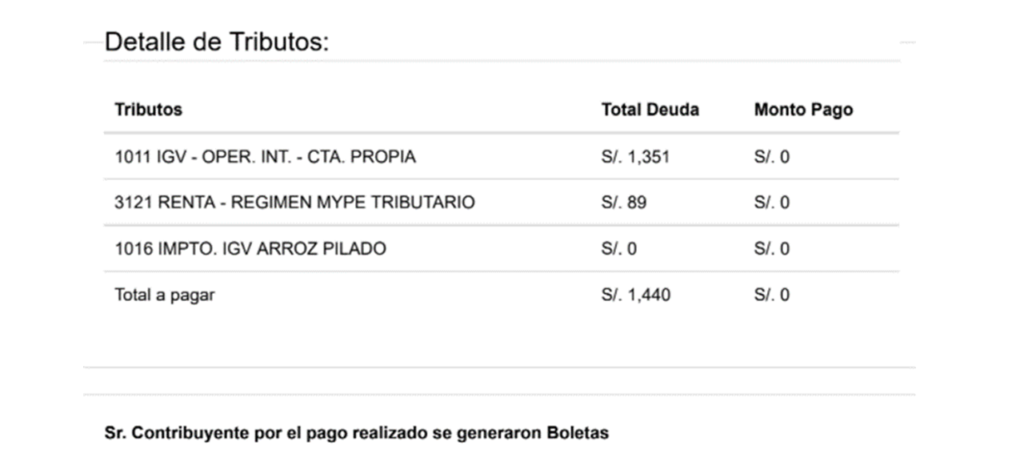Viewport: 1024px width, 474px height.
Task: Click Monto Pago value for 1011 IGV
Action: pyautogui.click(x=771, y=157)
